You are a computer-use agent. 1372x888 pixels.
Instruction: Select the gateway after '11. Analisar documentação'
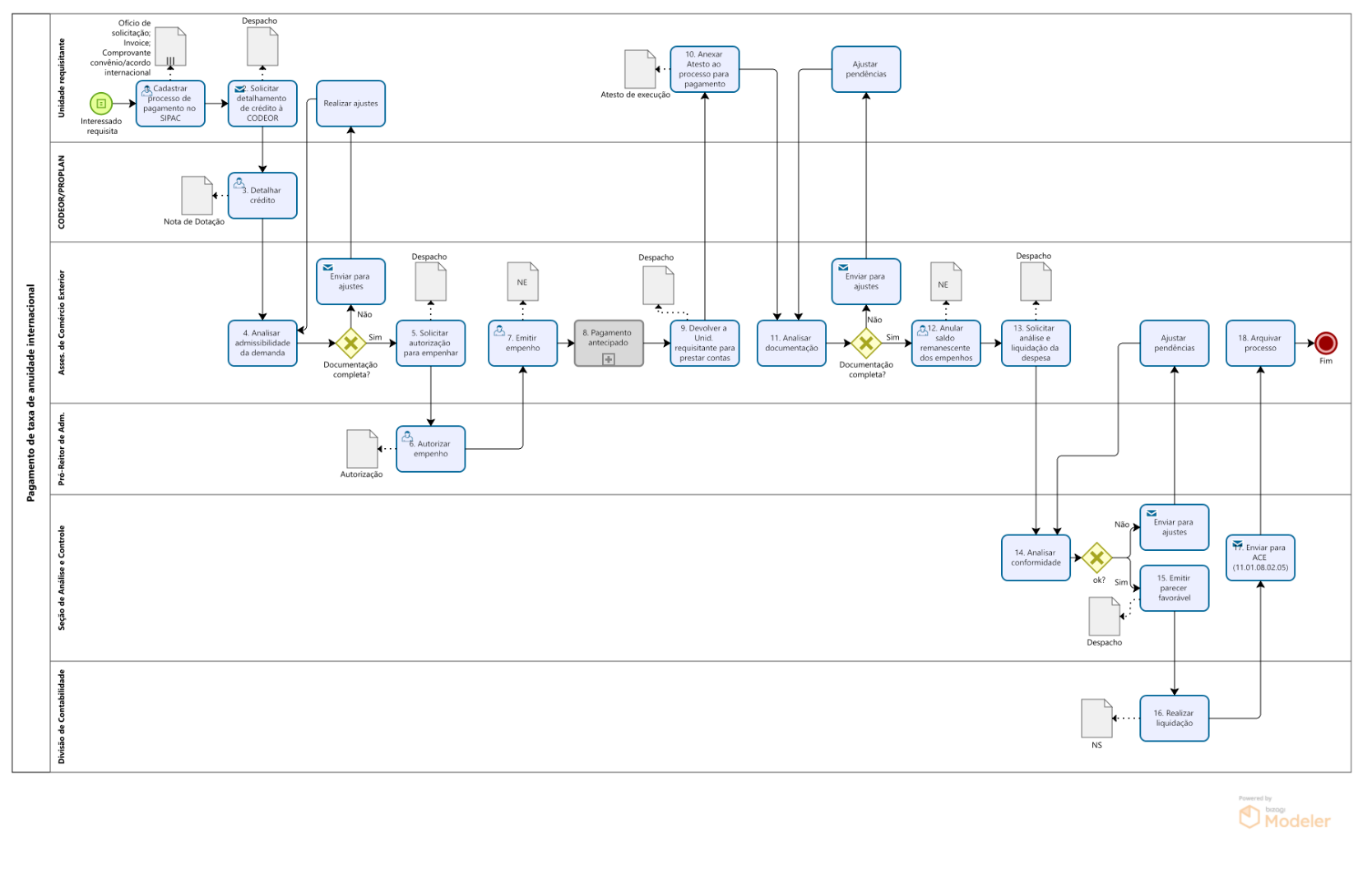[x=866, y=343]
